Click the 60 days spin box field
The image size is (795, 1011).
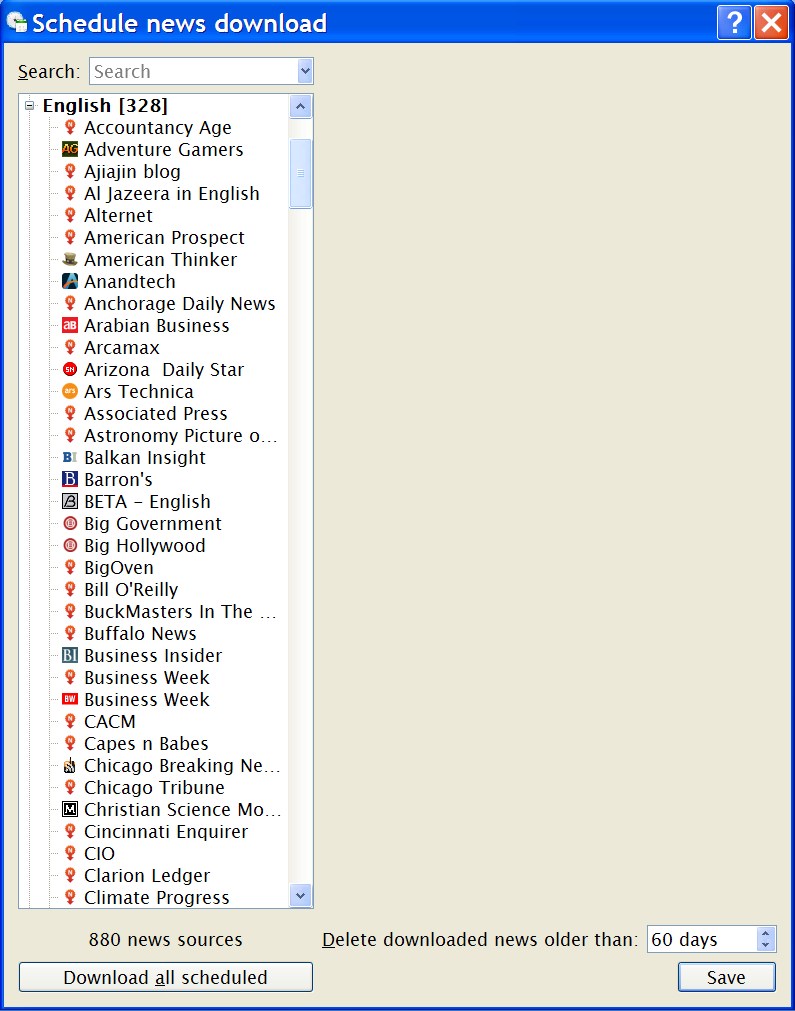(702, 939)
